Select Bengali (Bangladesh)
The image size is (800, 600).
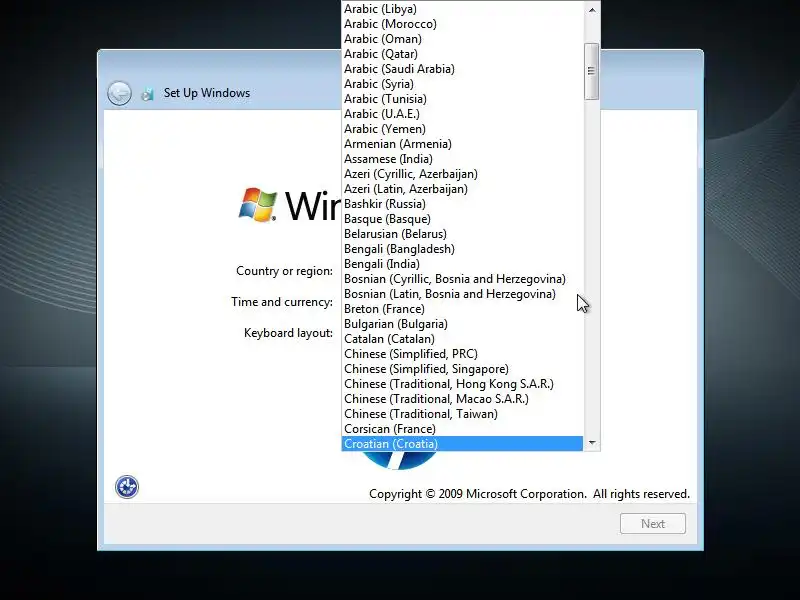(462, 249)
